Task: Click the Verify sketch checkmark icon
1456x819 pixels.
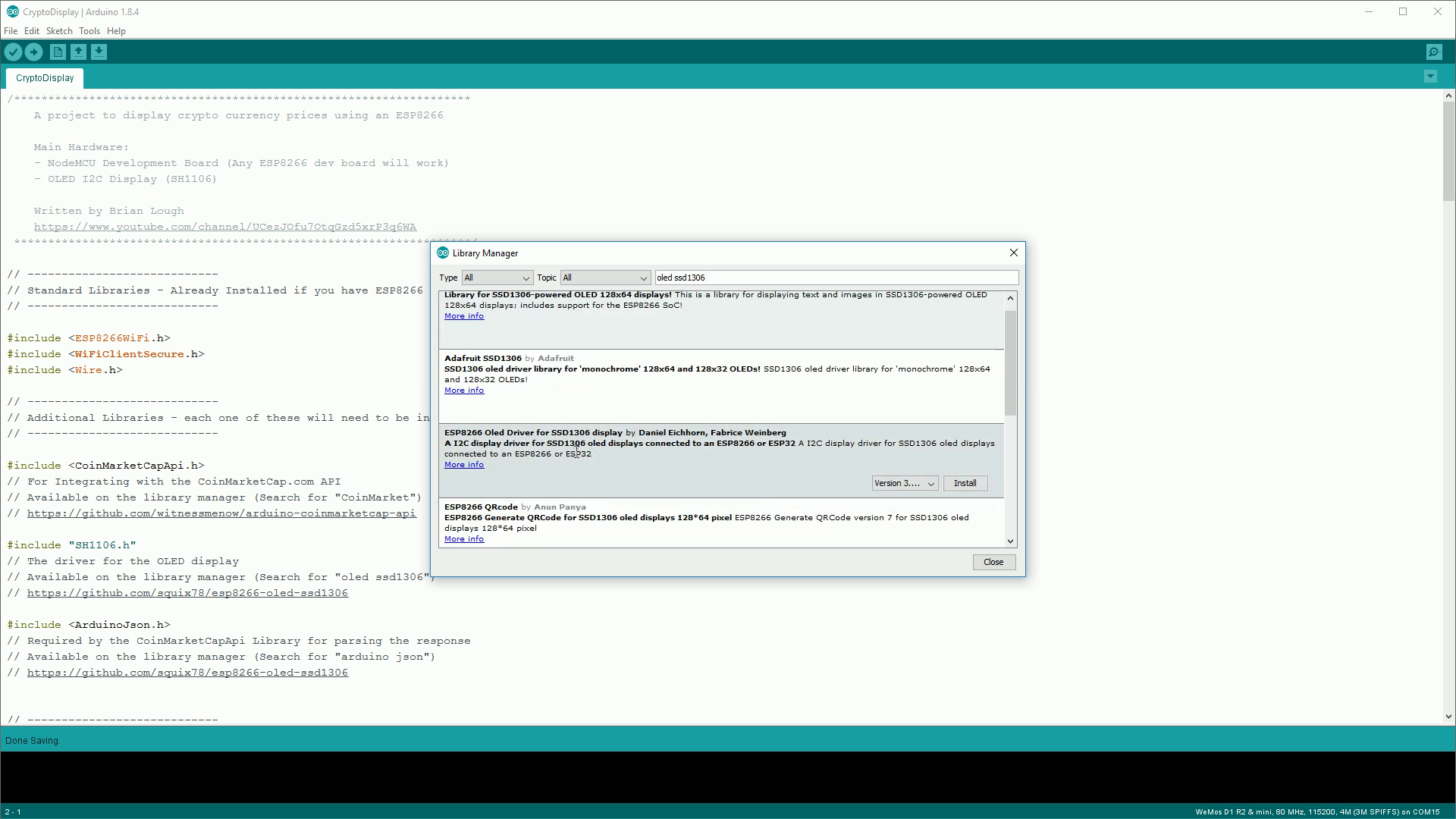Action: tap(13, 52)
